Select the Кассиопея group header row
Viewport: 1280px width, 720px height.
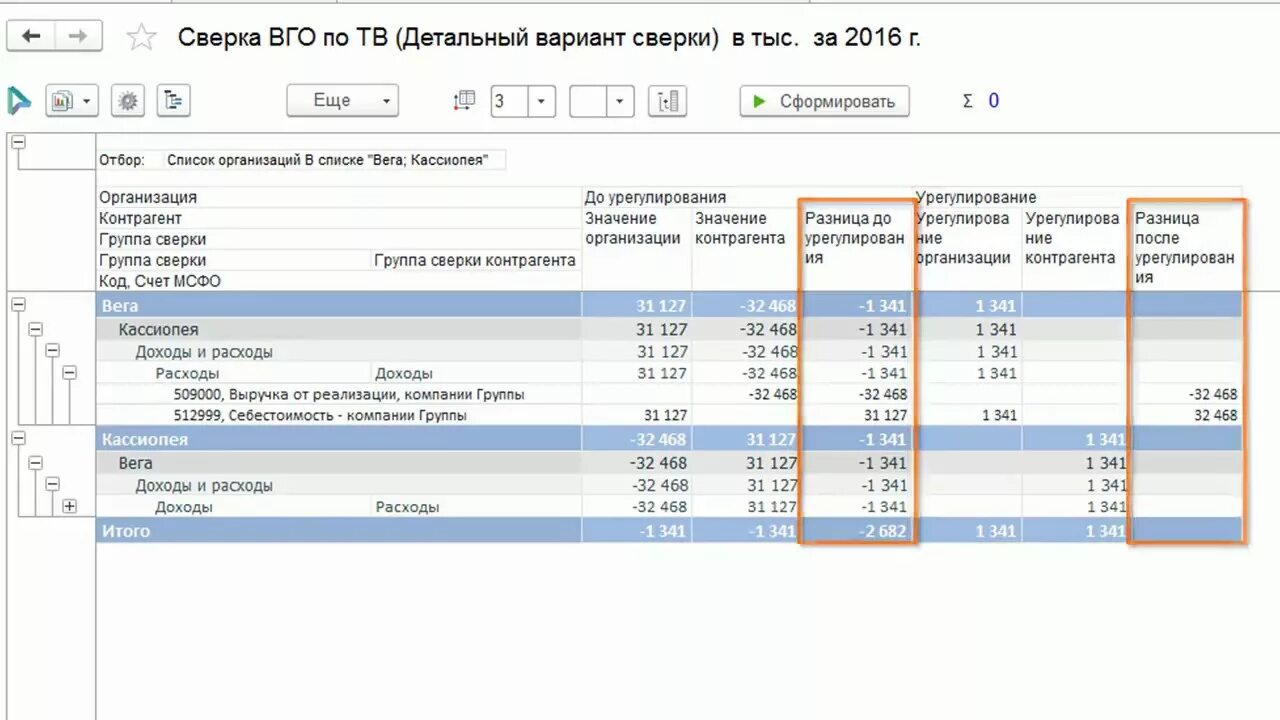point(300,439)
